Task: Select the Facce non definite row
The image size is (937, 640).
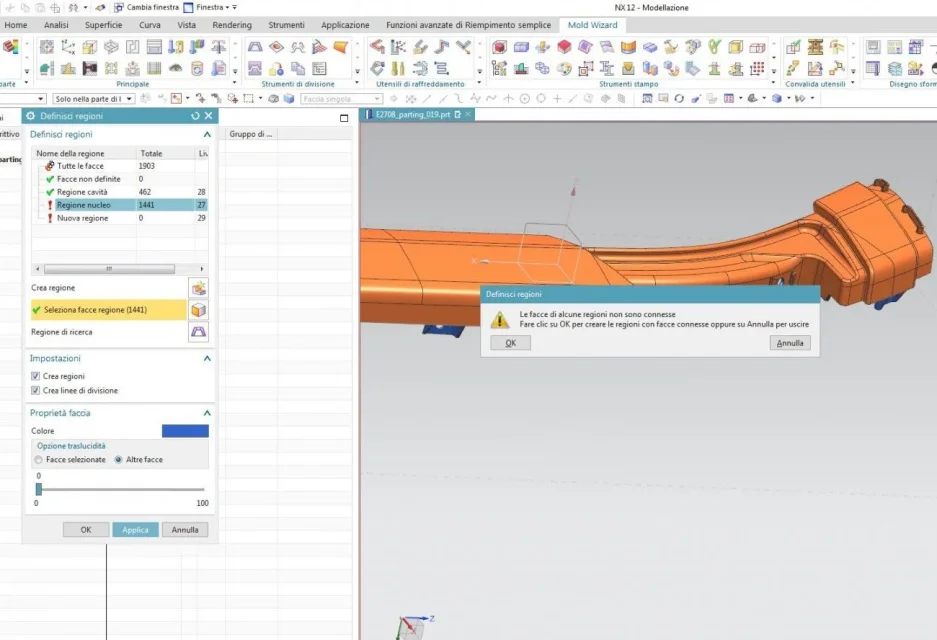Action: 120,179
